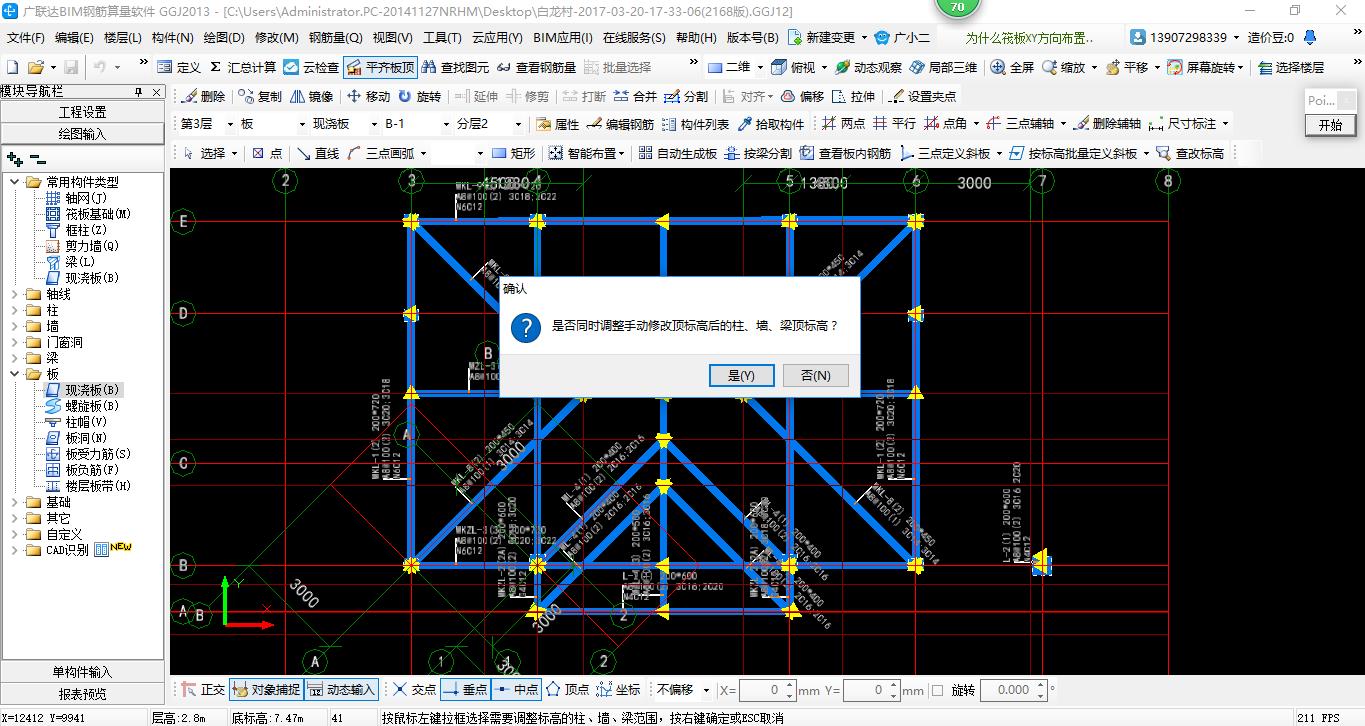Image resolution: width=1365 pixels, height=726 pixels.
Task: Click the 合并 tool
Action: [x=635, y=96]
